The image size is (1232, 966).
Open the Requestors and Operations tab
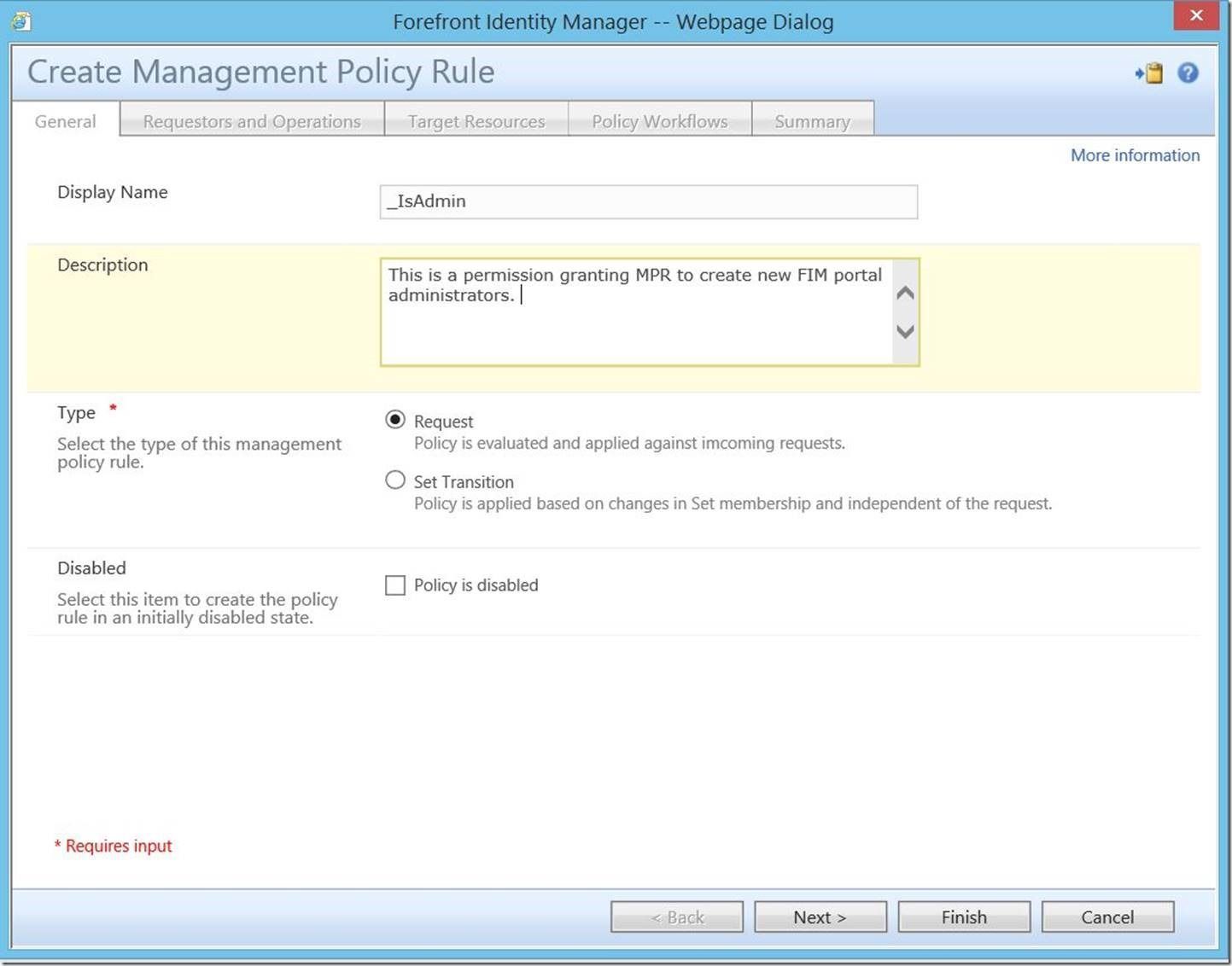252,121
